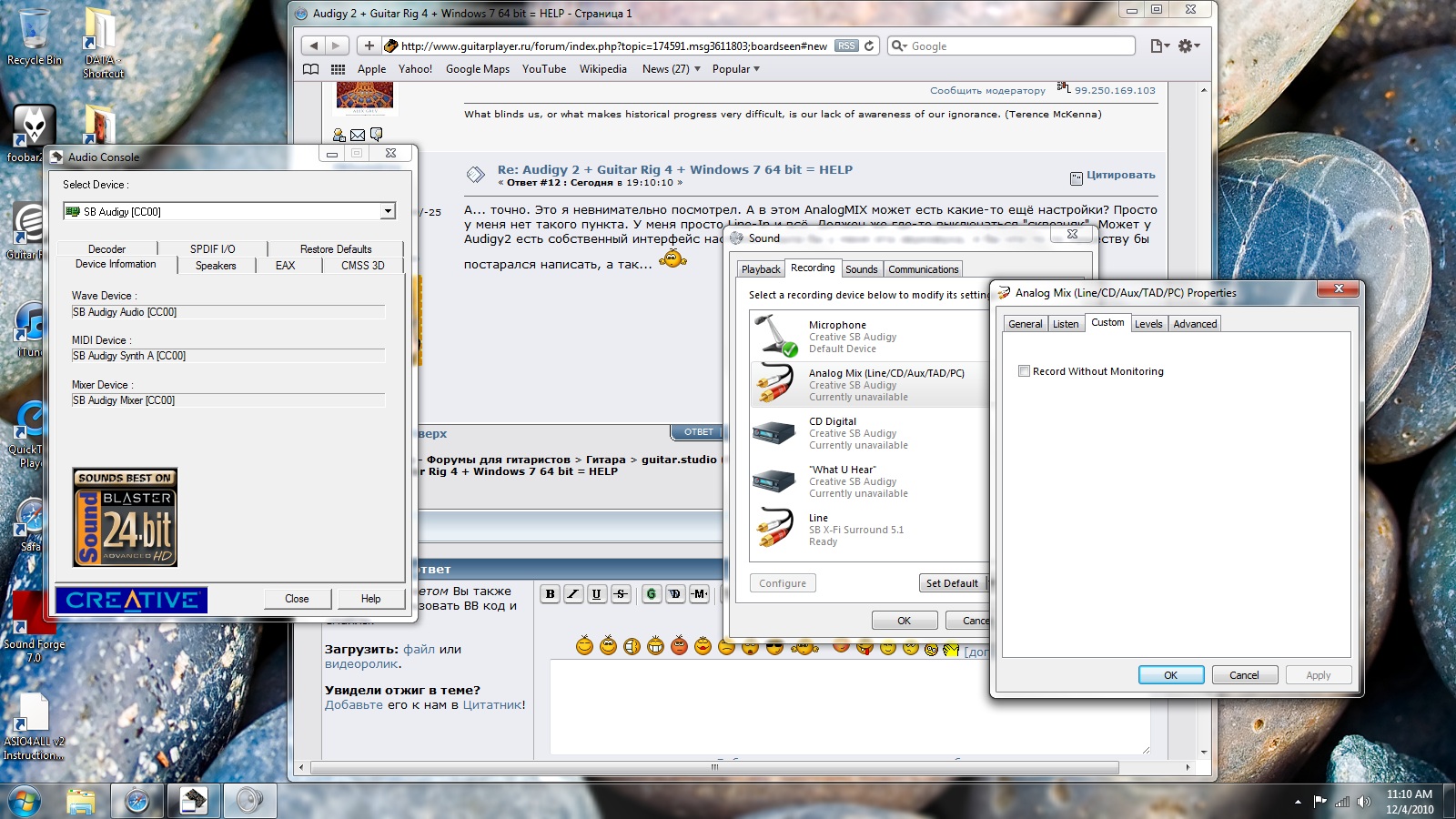This screenshot has width=1456, height=819.
Task: Show all bookmarks book icon
Action: 311,69
